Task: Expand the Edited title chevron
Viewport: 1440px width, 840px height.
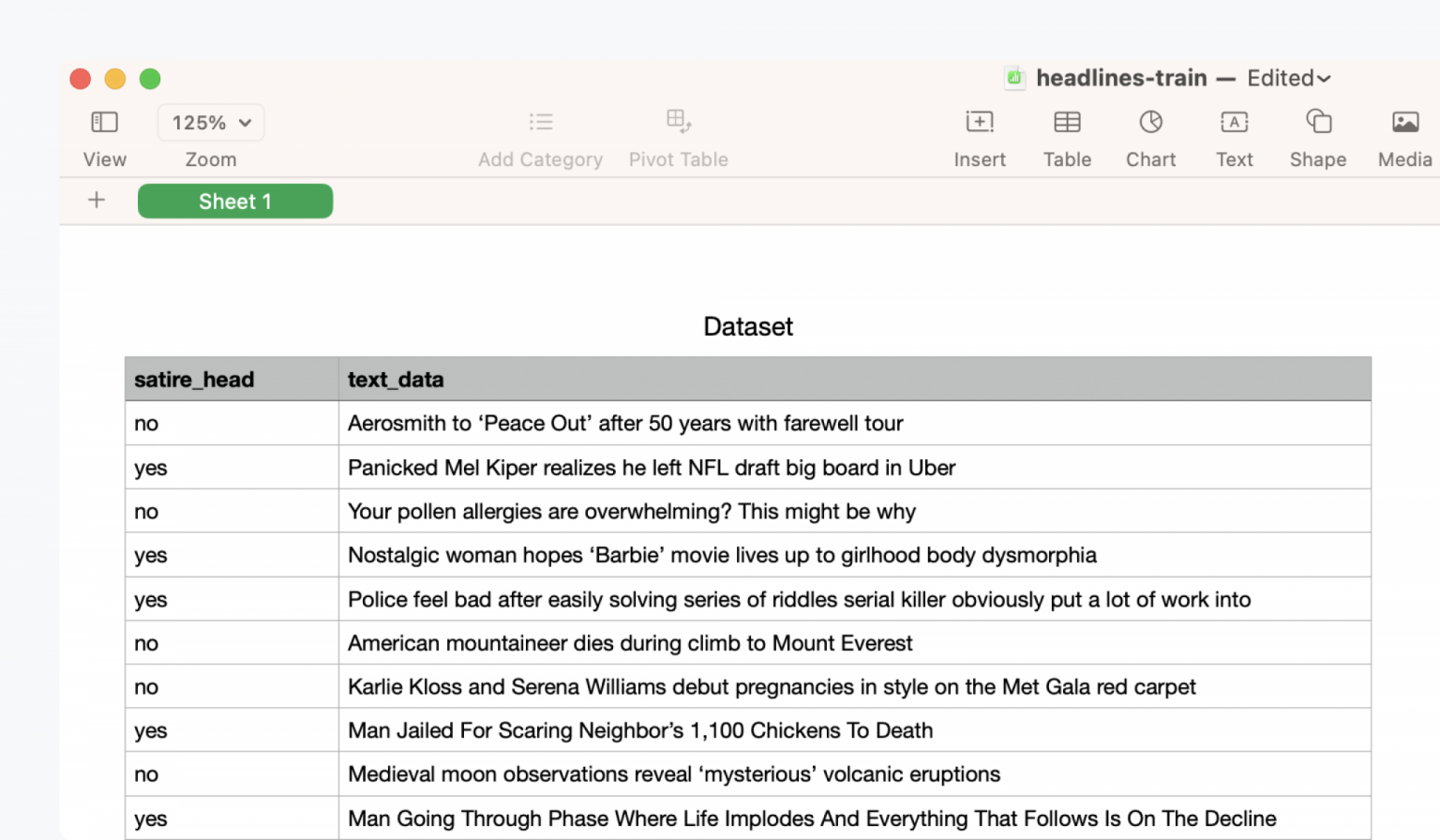Action: (1324, 79)
